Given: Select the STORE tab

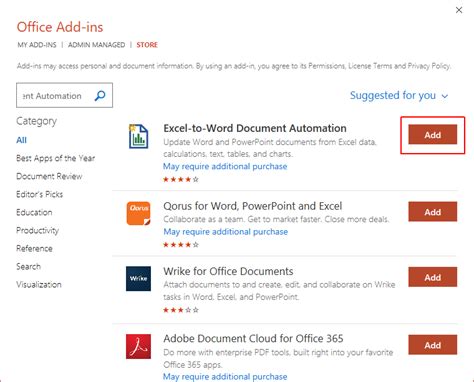Looking at the screenshot, I should coord(147,45).
